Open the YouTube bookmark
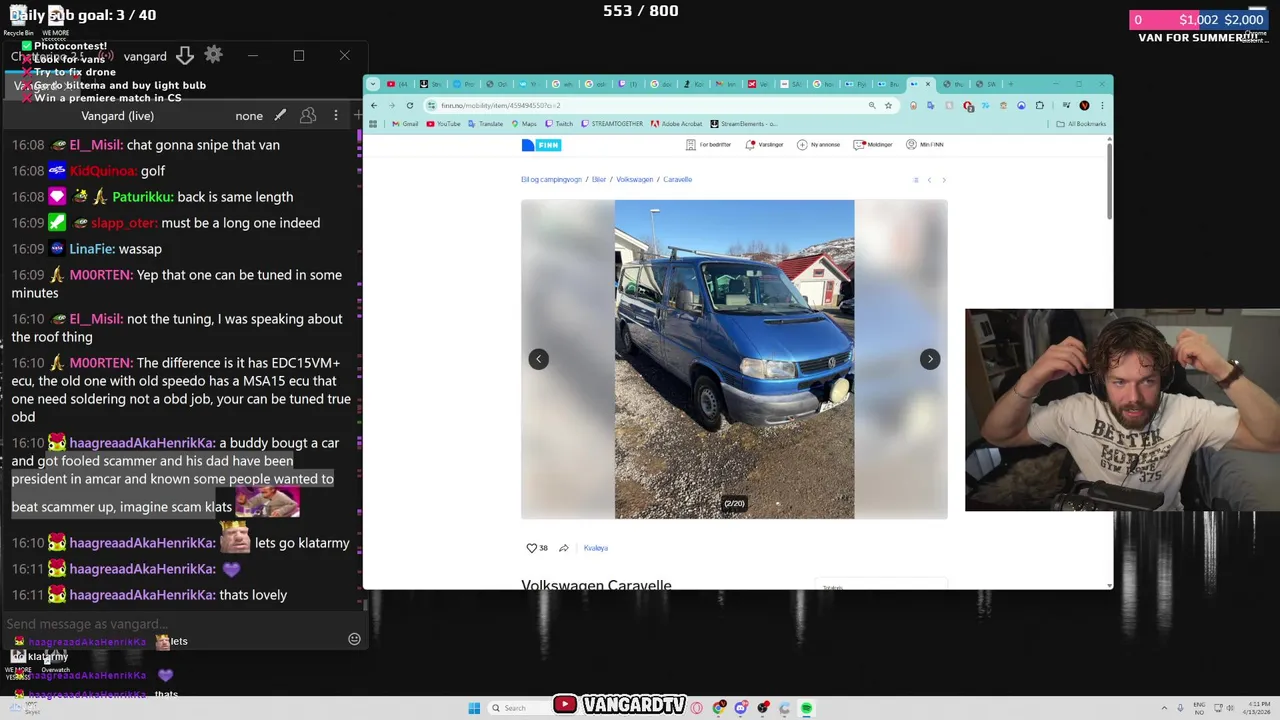 coord(443,124)
